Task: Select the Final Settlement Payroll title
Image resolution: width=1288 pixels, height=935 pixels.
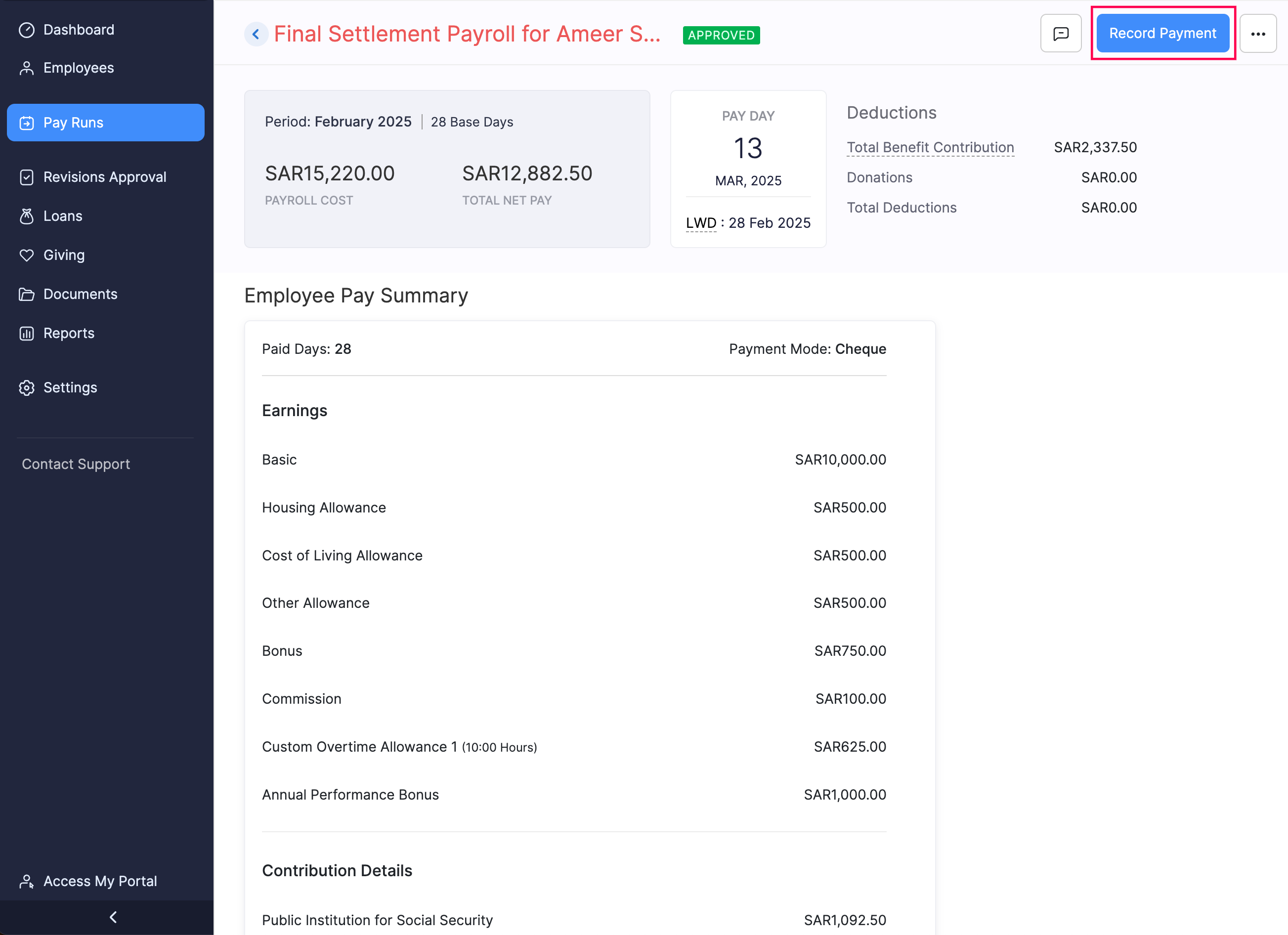Action: point(467,34)
